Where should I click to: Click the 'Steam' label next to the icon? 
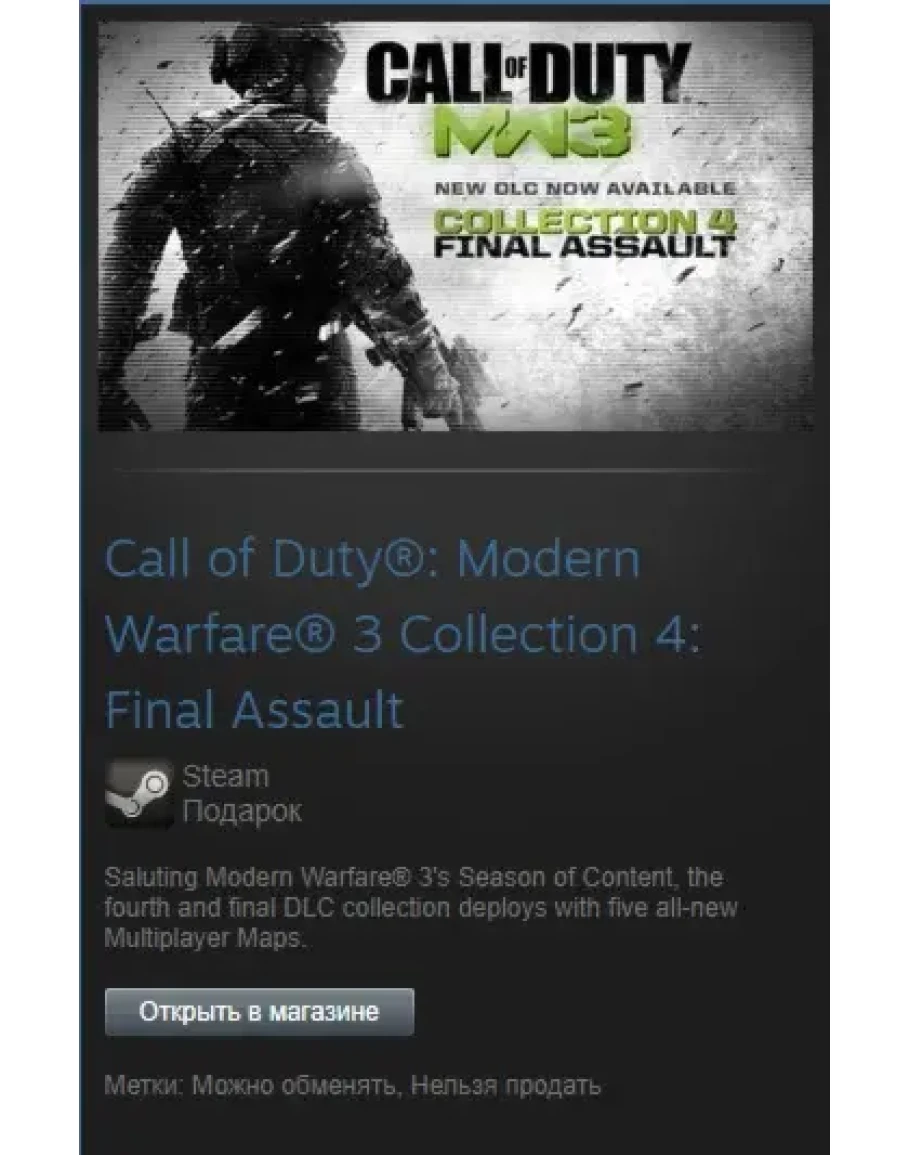tap(225, 776)
